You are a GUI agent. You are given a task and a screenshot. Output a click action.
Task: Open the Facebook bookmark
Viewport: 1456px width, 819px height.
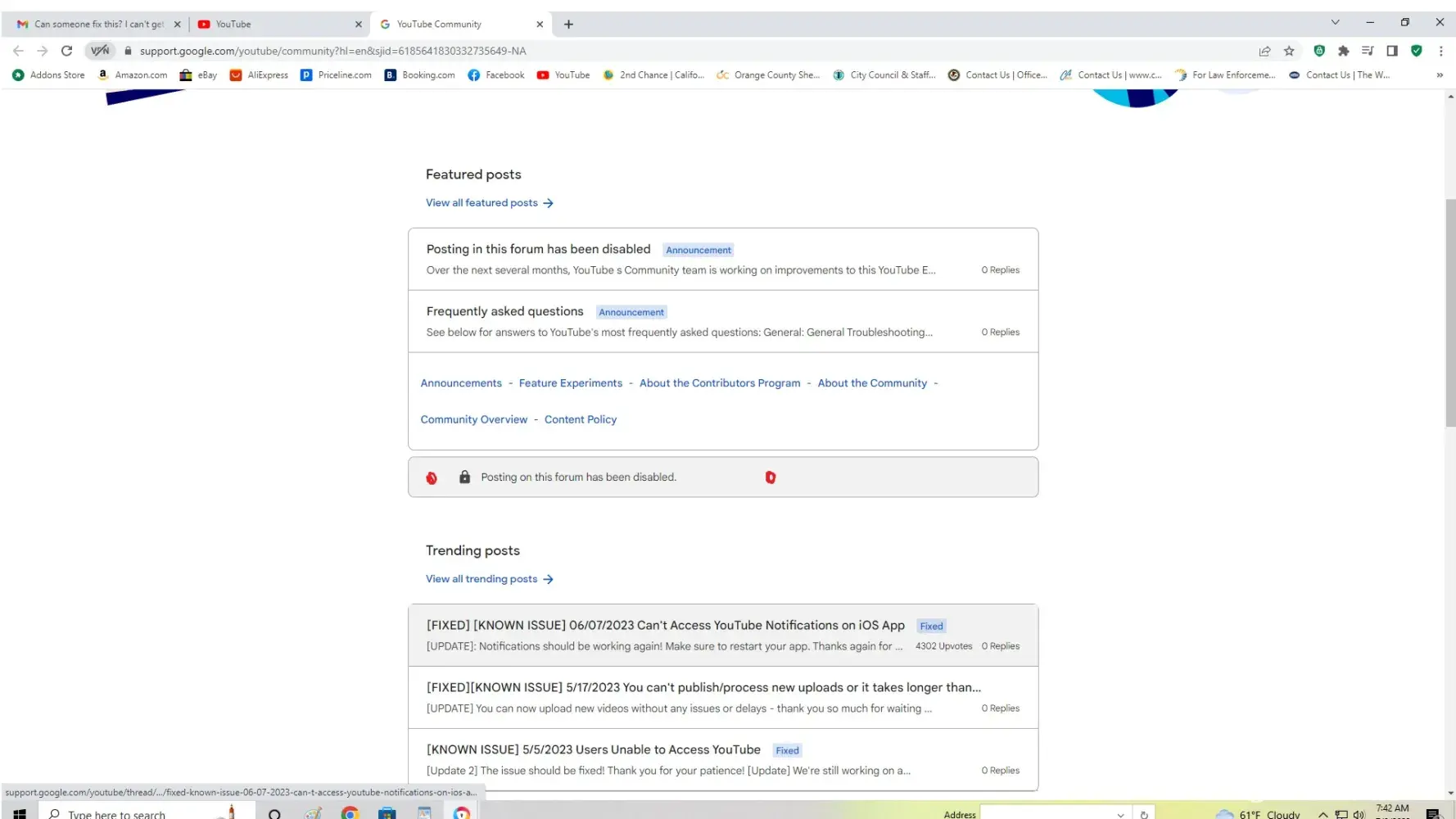496,75
